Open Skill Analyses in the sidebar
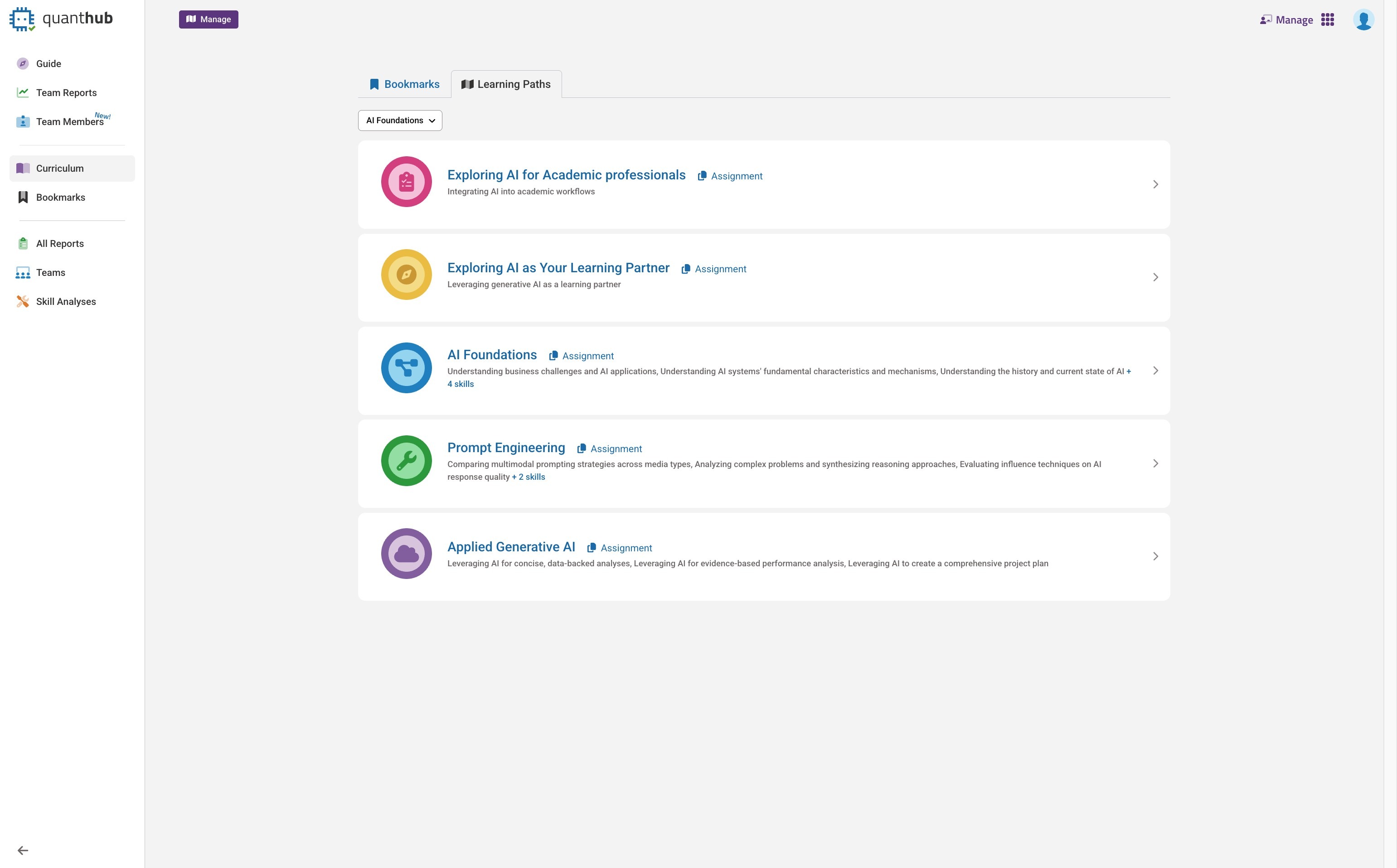 coord(65,302)
